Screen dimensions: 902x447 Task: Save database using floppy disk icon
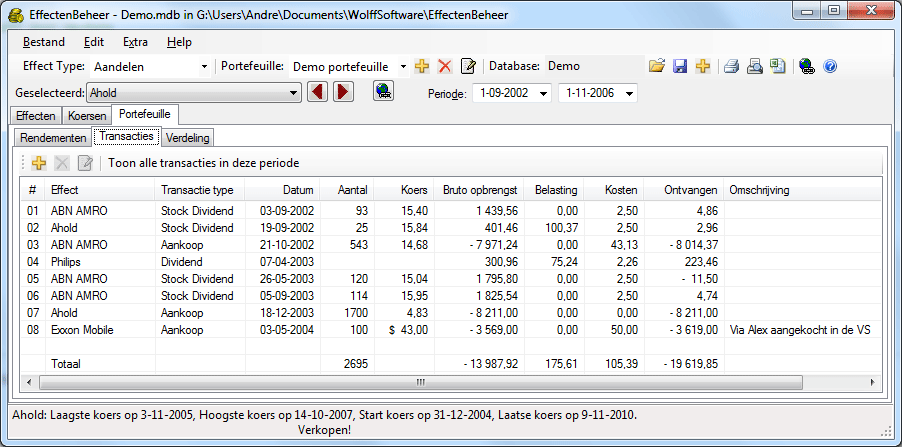680,67
